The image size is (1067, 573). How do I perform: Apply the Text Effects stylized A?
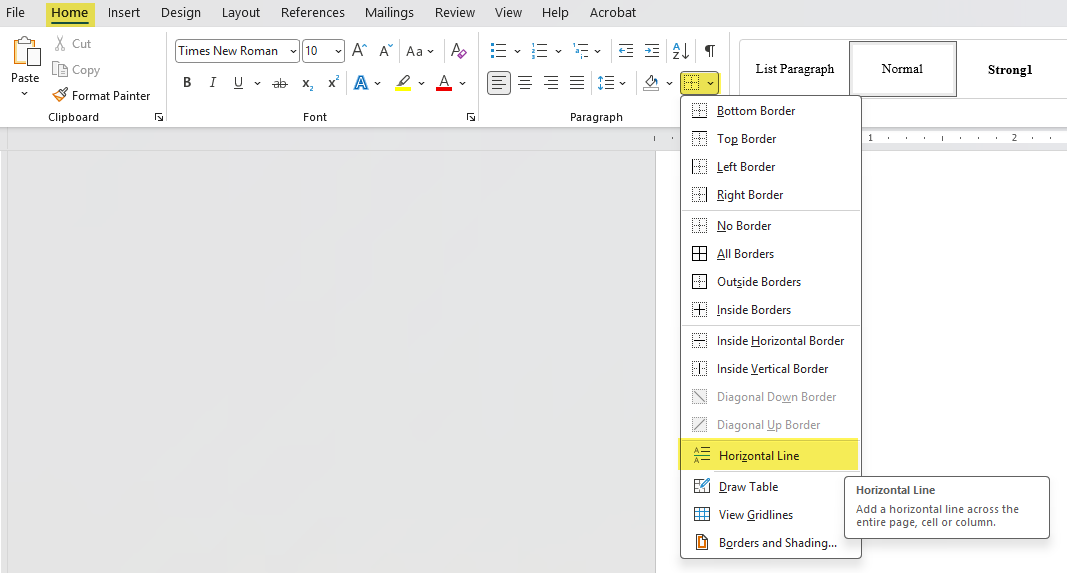click(361, 83)
